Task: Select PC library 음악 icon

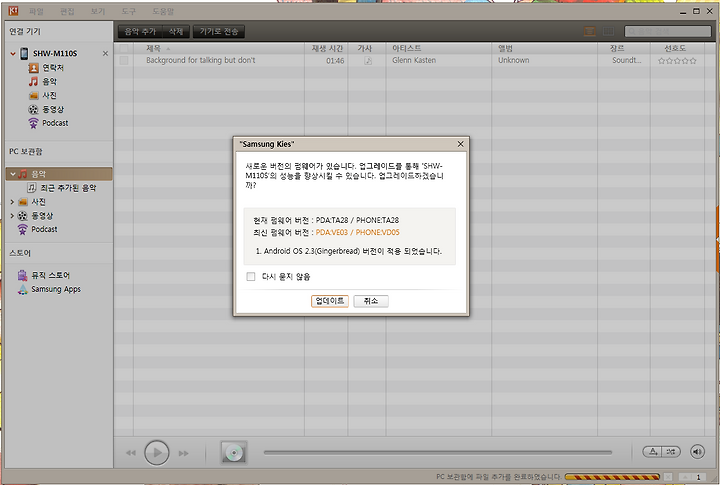Action: (x=22, y=174)
